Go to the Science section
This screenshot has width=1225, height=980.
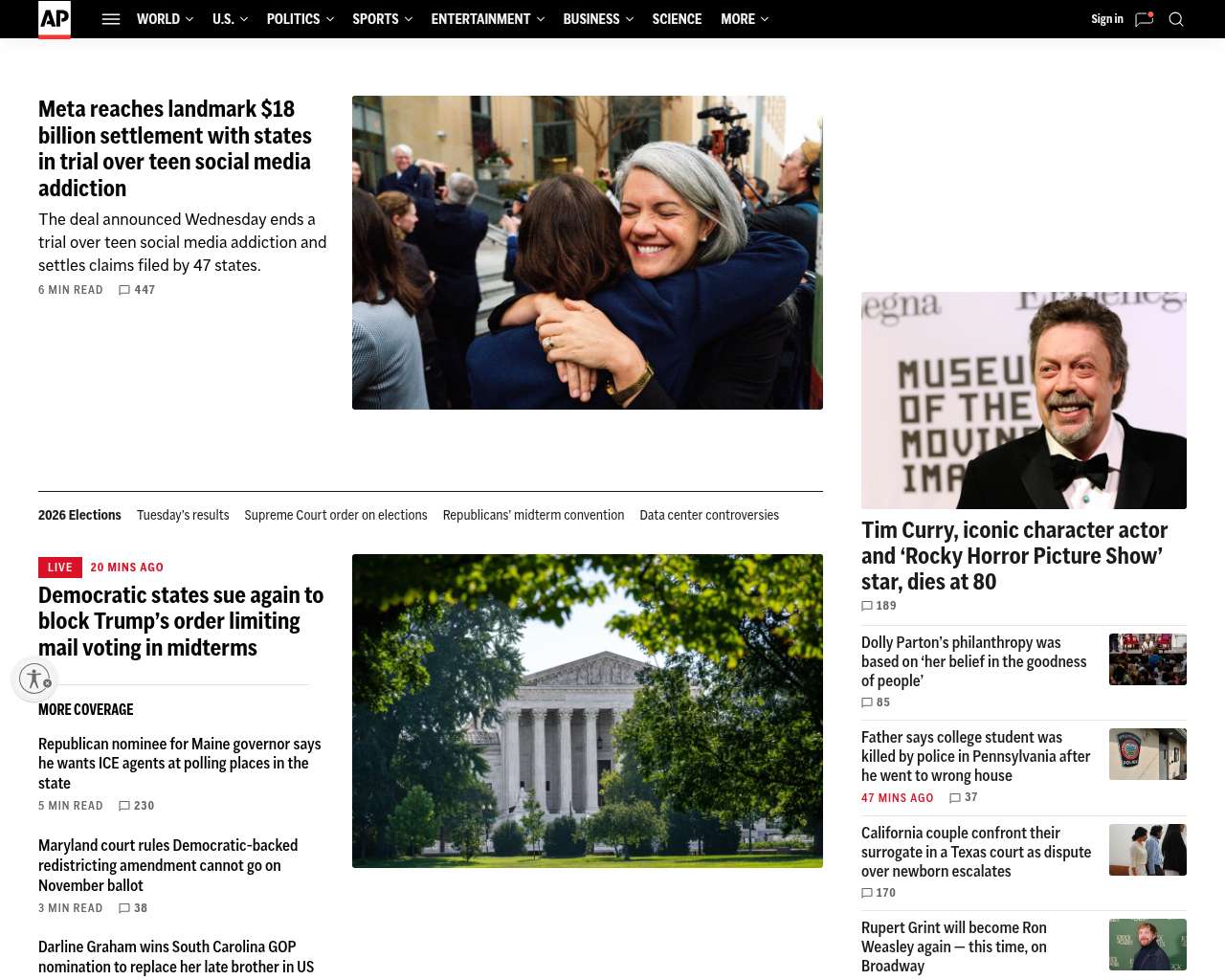click(677, 19)
